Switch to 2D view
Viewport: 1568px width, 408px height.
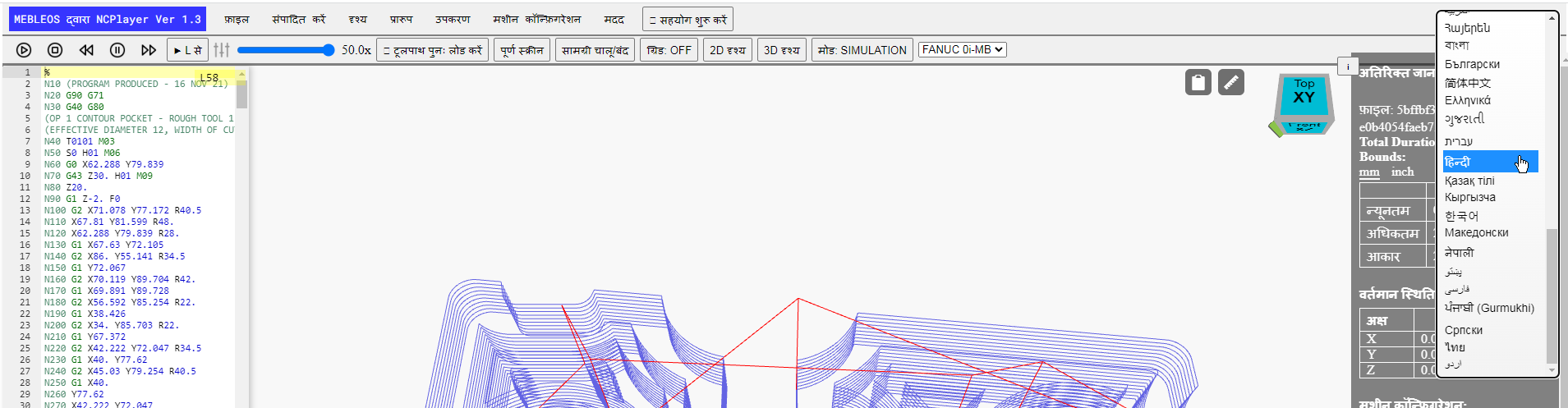click(x=728, y=50)
